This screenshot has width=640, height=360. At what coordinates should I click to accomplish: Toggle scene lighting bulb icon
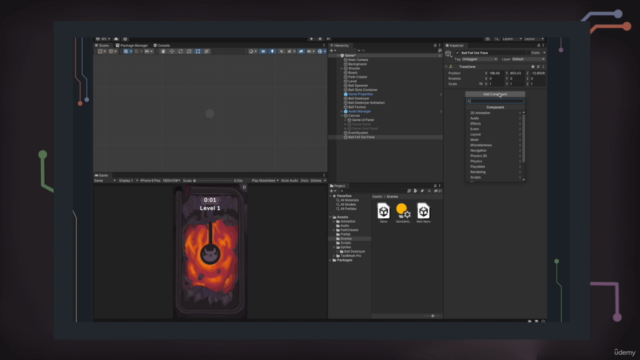(x=272, y=51)
